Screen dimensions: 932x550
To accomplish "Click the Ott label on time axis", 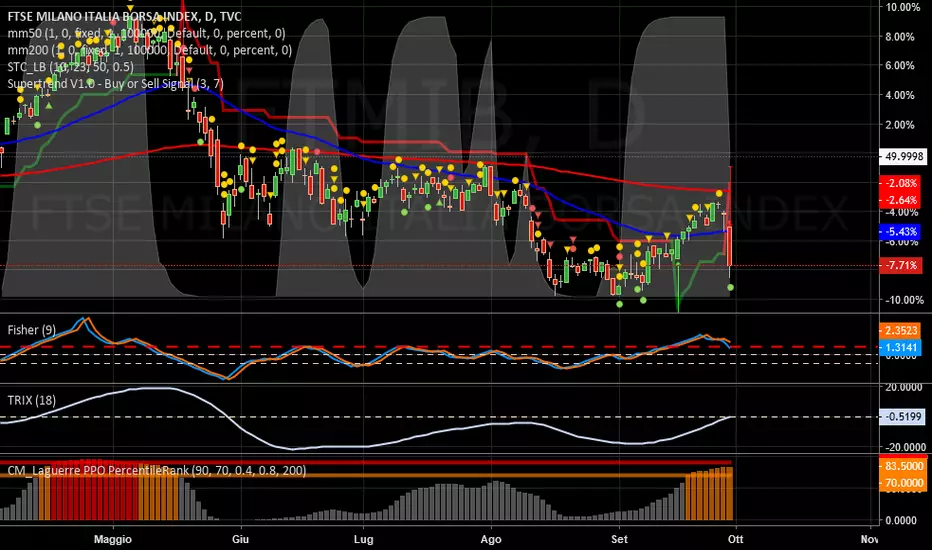I will pos(736,539).
